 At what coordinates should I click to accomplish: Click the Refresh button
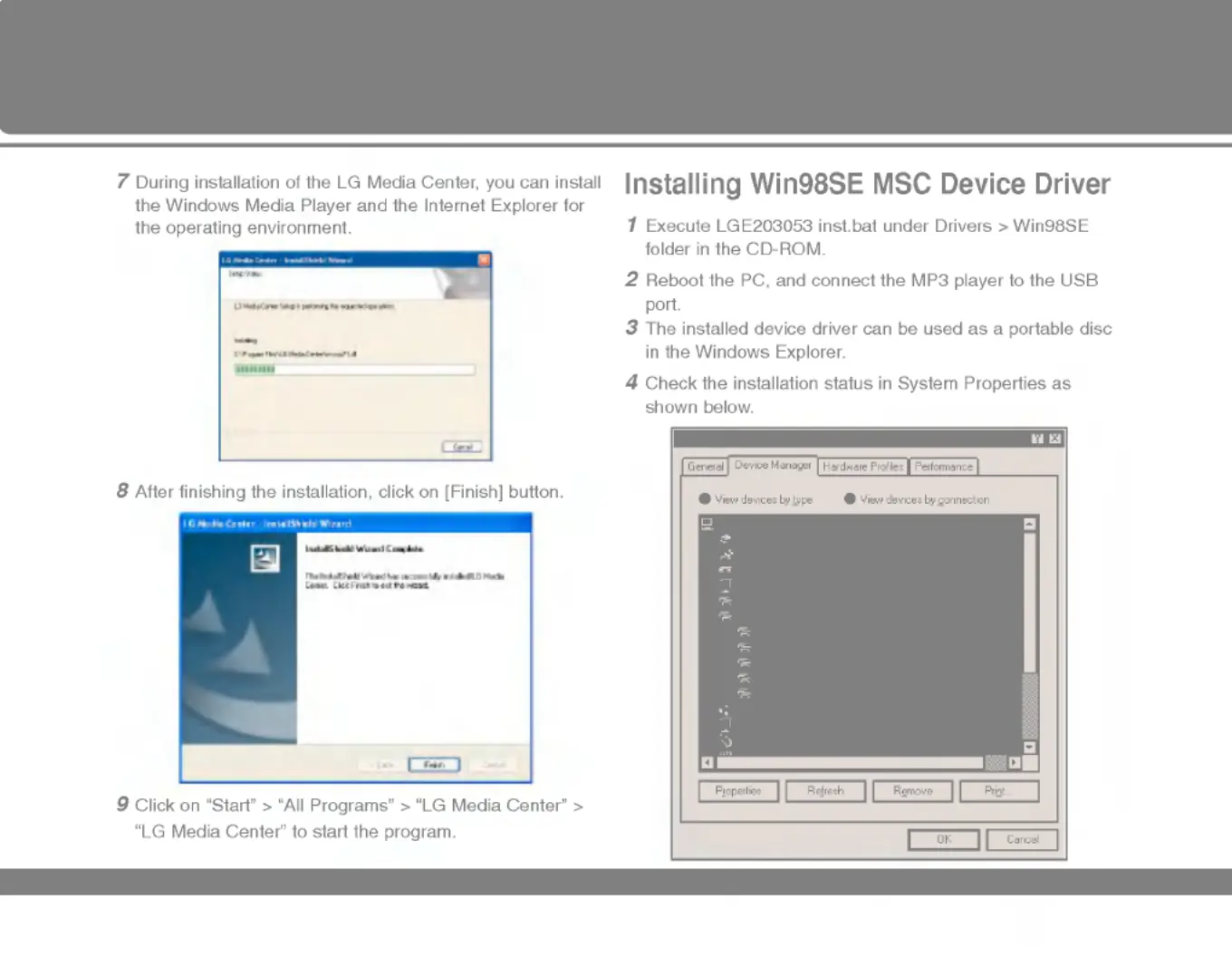point(825,791)
